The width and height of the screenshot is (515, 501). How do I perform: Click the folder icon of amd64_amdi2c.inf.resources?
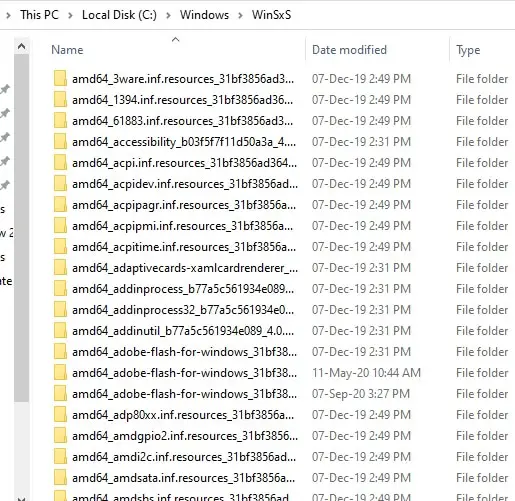point(60,457)
